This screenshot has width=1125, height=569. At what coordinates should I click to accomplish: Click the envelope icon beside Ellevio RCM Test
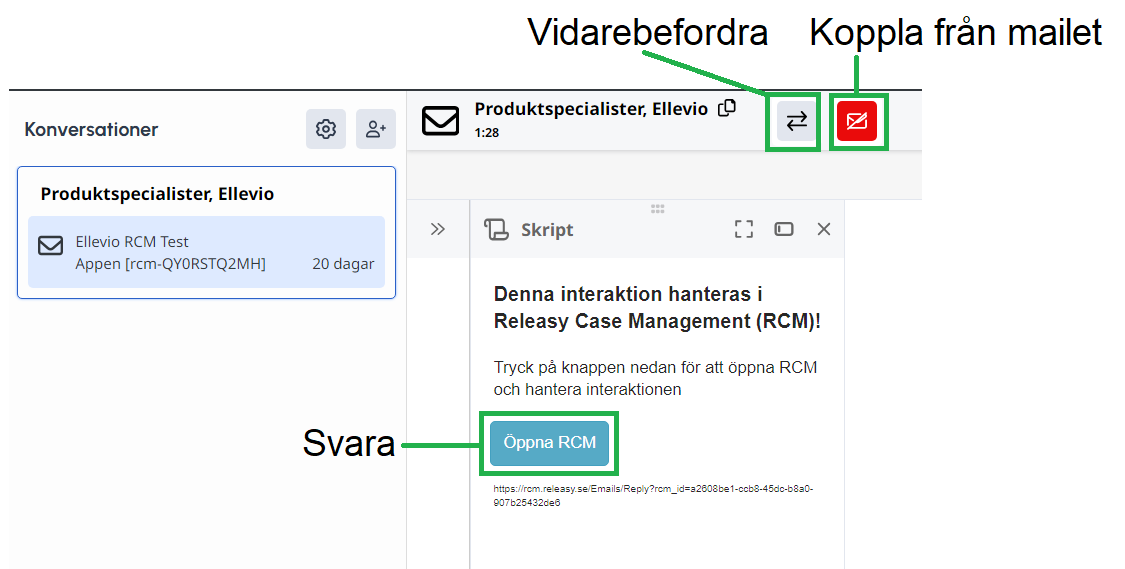[50, 246]
